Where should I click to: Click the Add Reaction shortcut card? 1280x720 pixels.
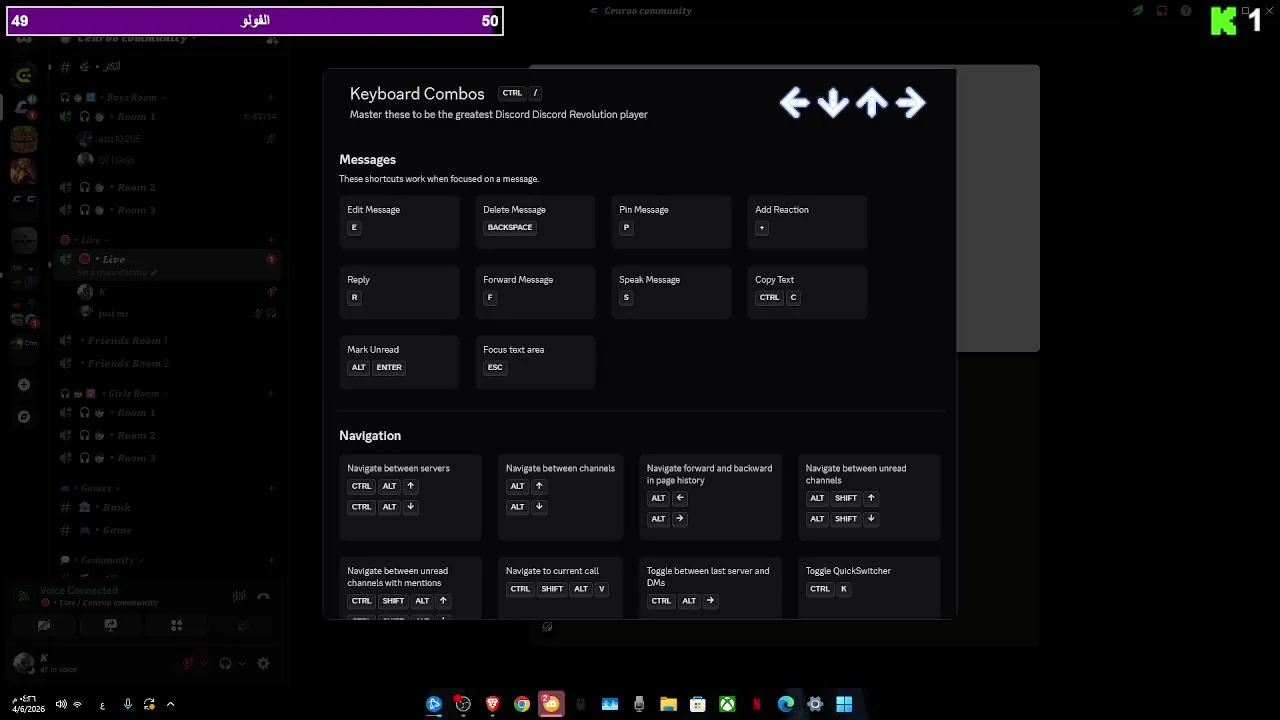pos(807,222)
